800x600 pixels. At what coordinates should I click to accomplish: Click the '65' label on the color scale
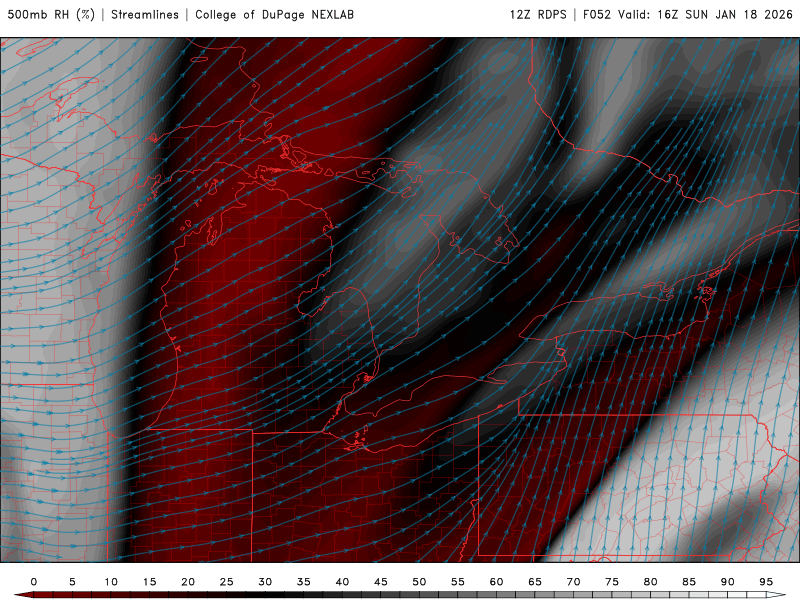[535, 582]
